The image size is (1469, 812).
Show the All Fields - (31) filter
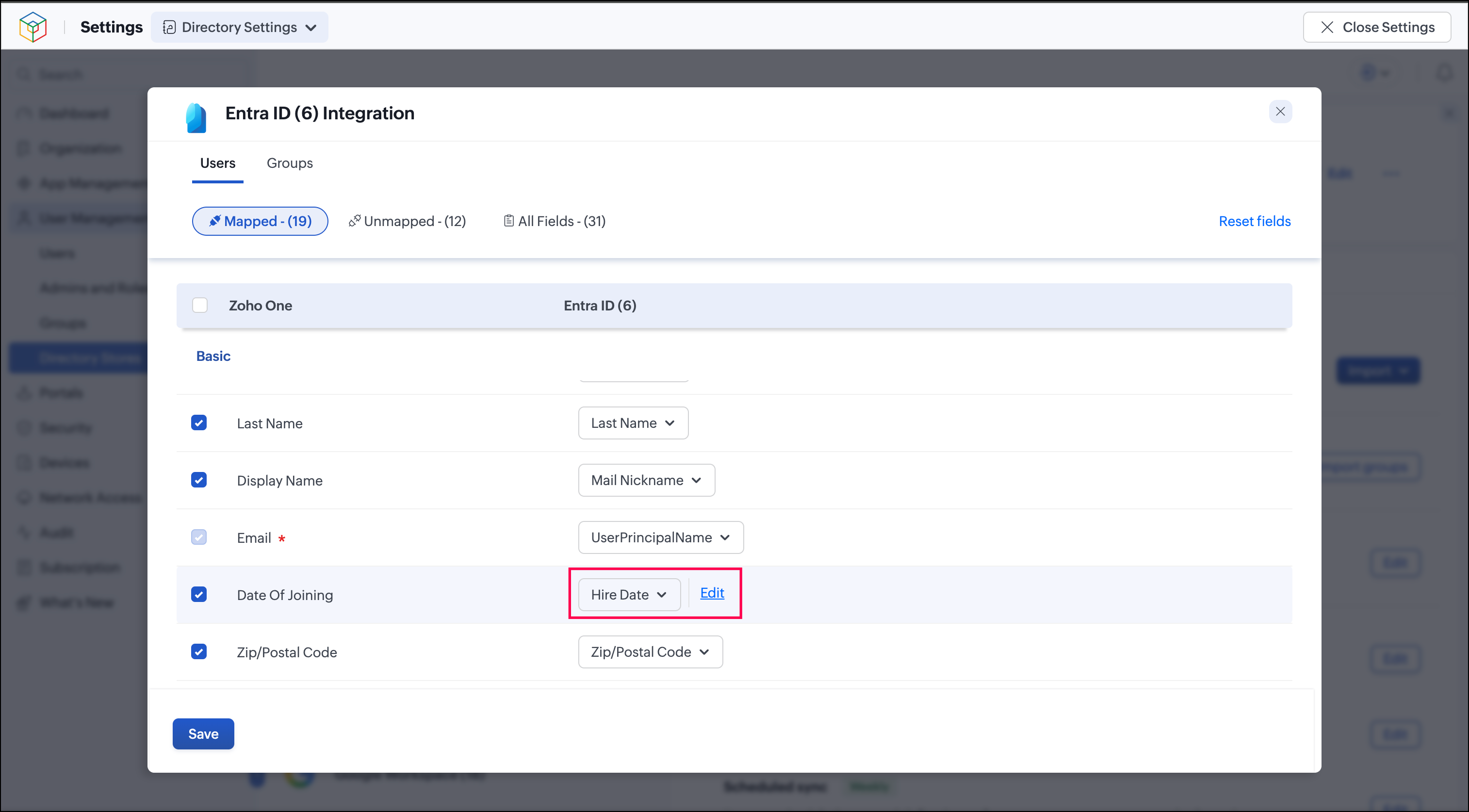coord(555,221)
